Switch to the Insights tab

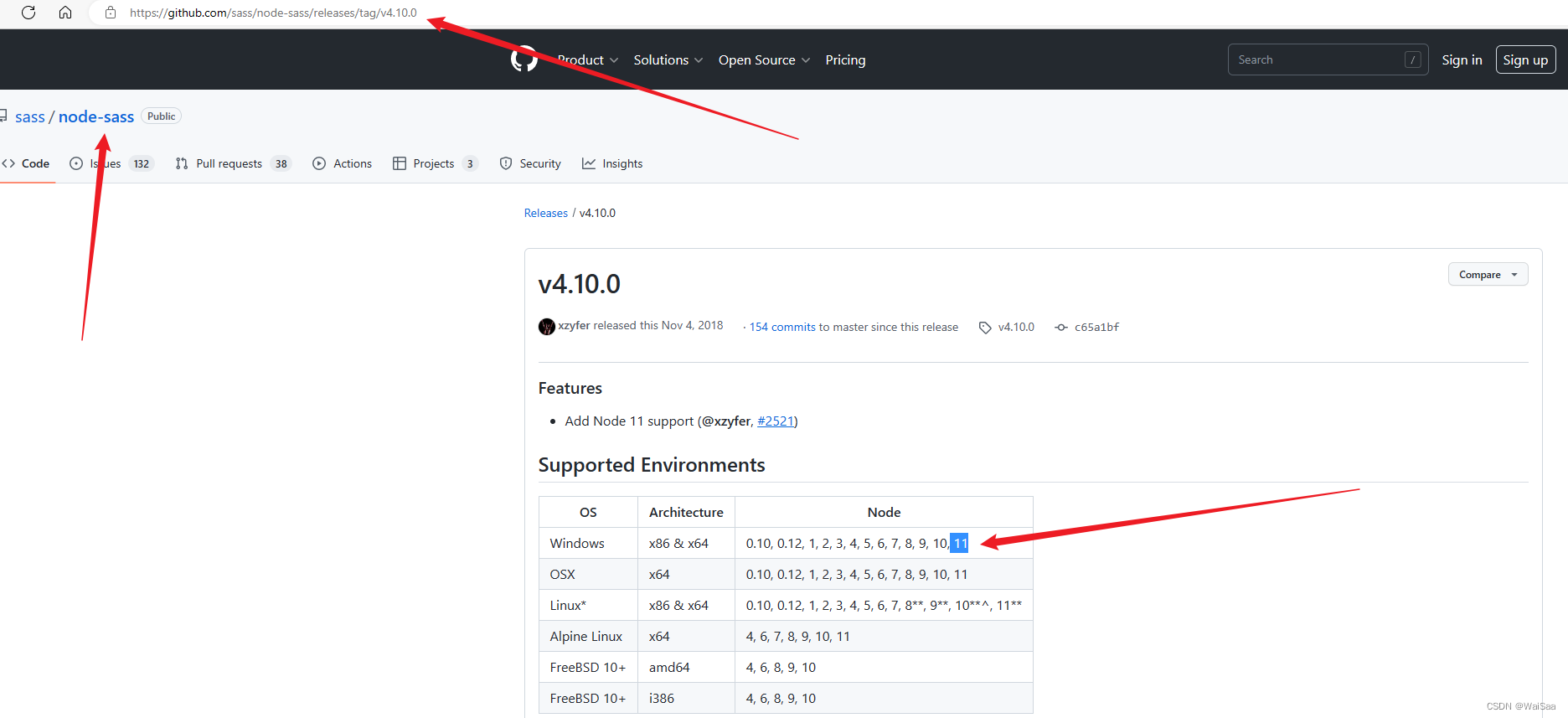coord(612,163)
